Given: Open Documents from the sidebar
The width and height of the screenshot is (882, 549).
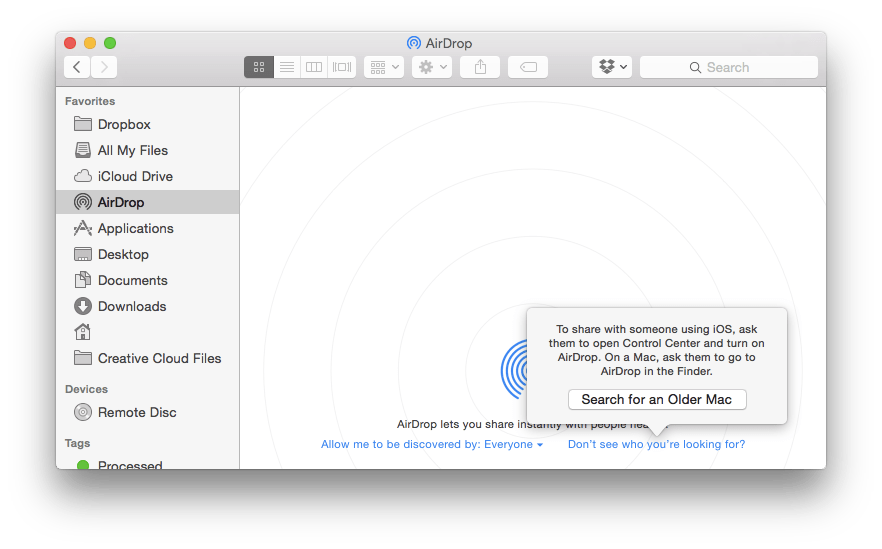Looking at the screenshot, I should [147, 280].
